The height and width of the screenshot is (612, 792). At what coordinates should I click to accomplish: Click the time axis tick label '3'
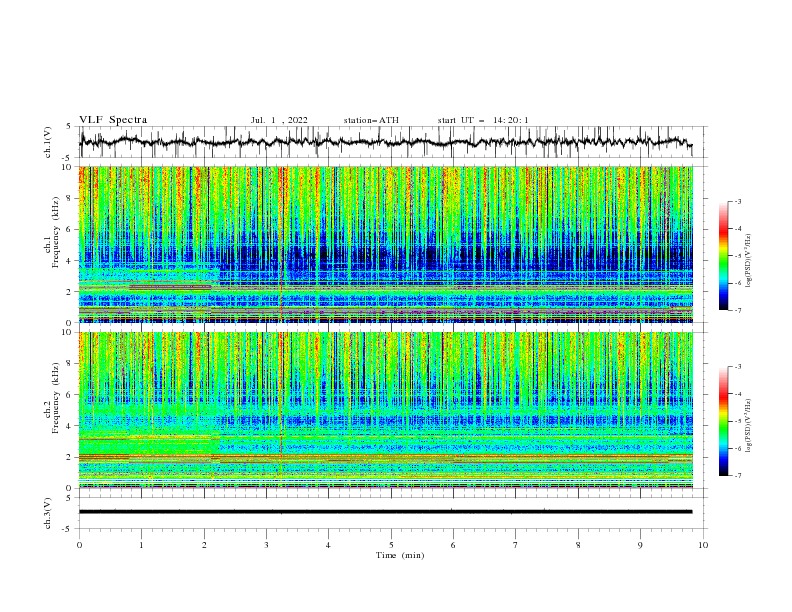click(x=266, y=545)
